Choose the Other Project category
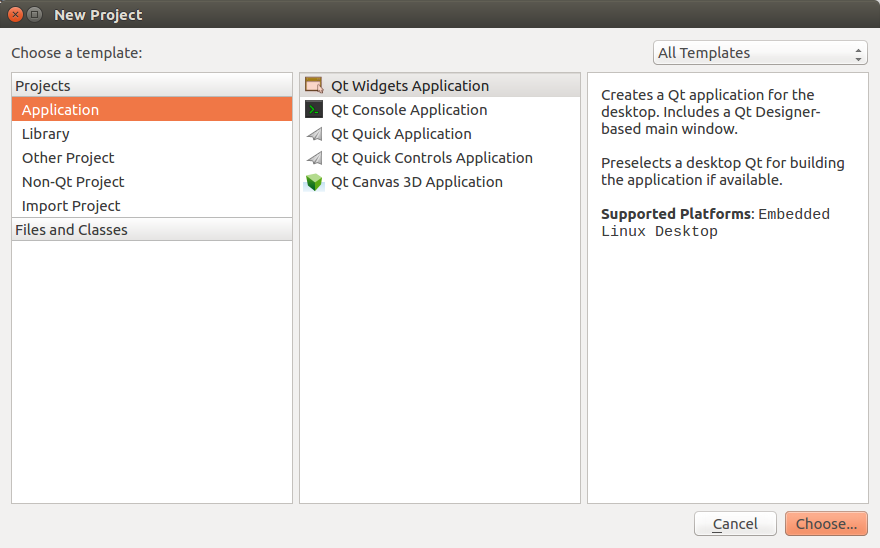 (x=68, y=158)
